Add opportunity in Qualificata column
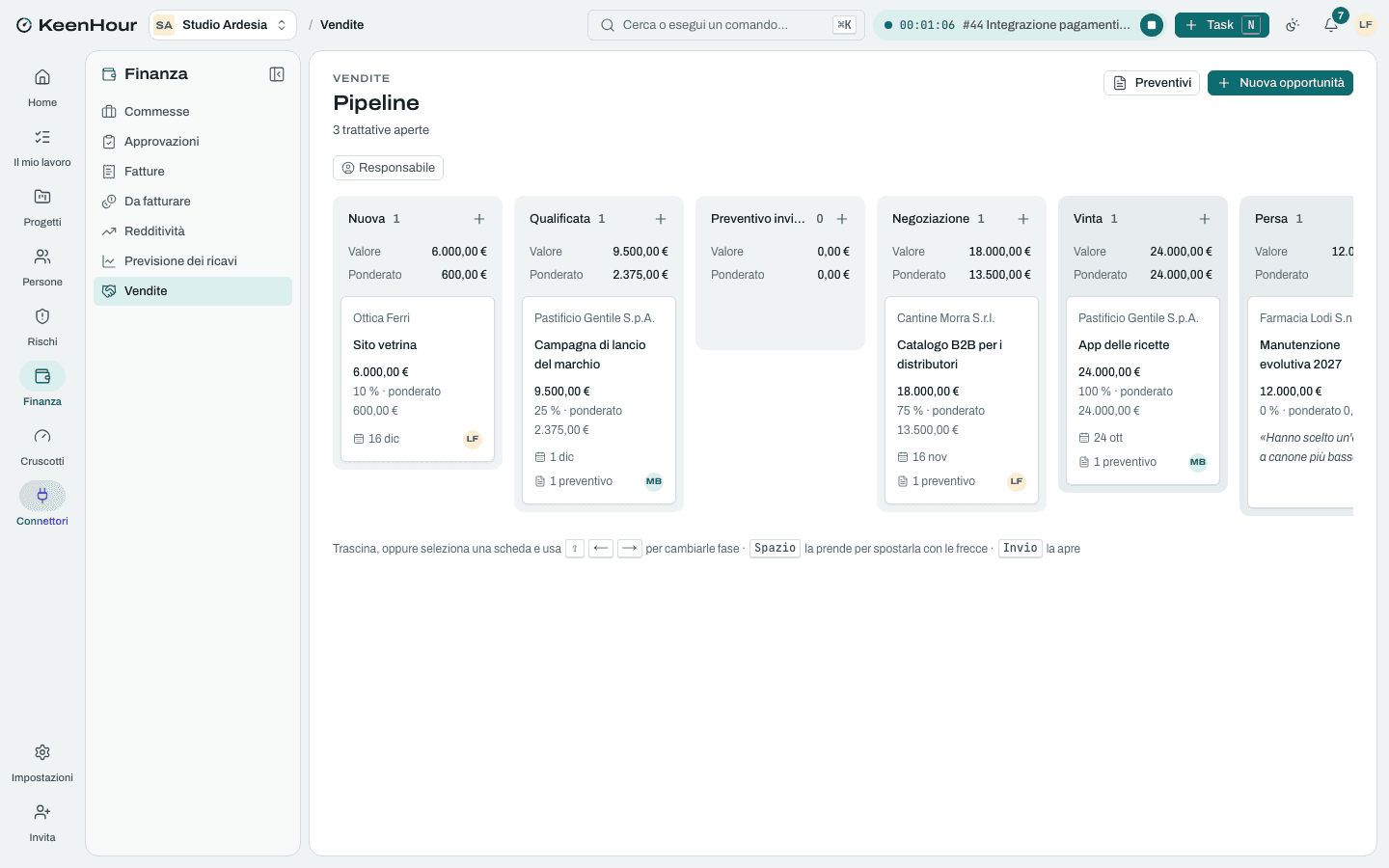The image size is (1389, 868). pyautogui.click(x=661, y=219)
